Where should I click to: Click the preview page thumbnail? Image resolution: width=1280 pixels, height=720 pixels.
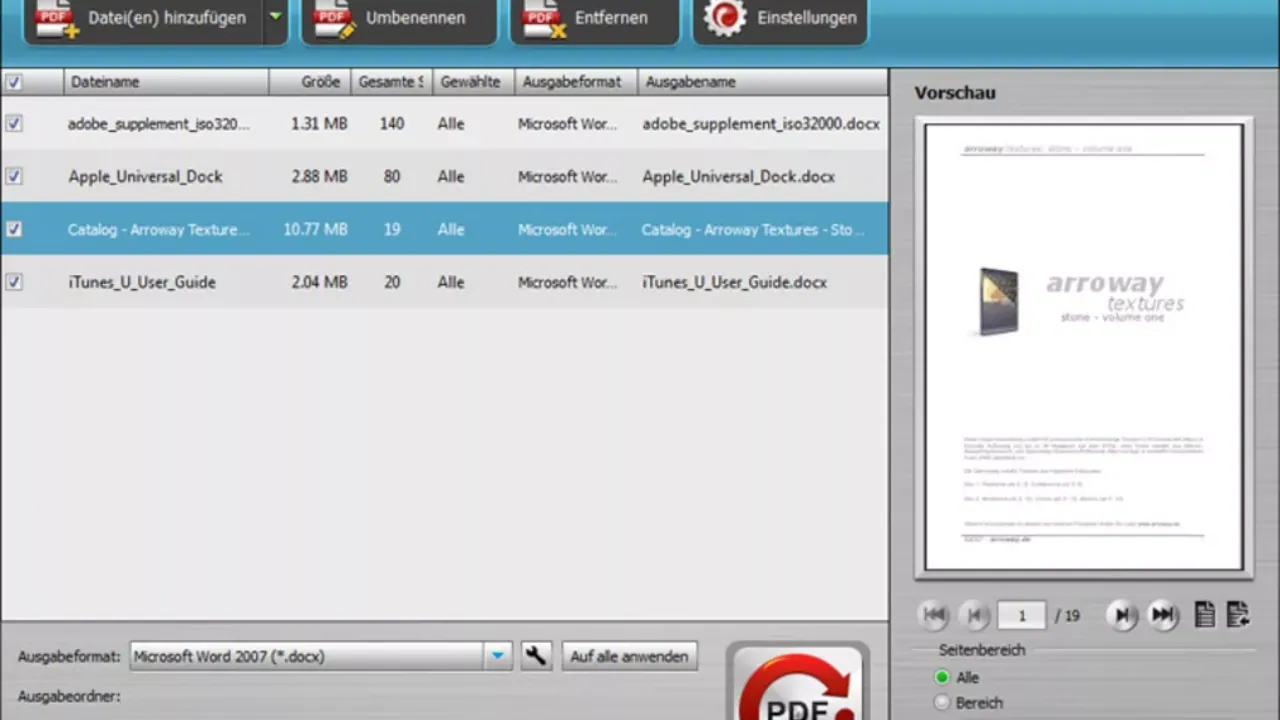coord(1084,347)
